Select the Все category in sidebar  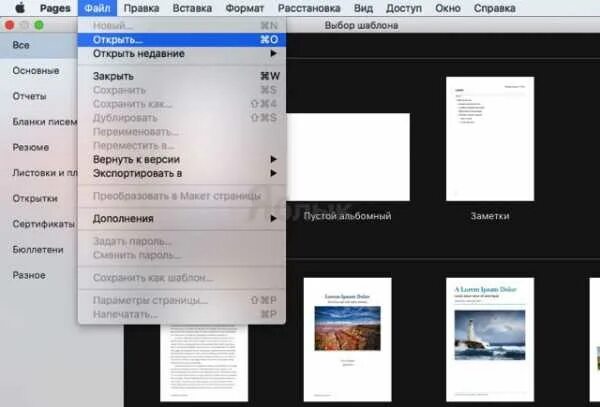pos(39,45)
